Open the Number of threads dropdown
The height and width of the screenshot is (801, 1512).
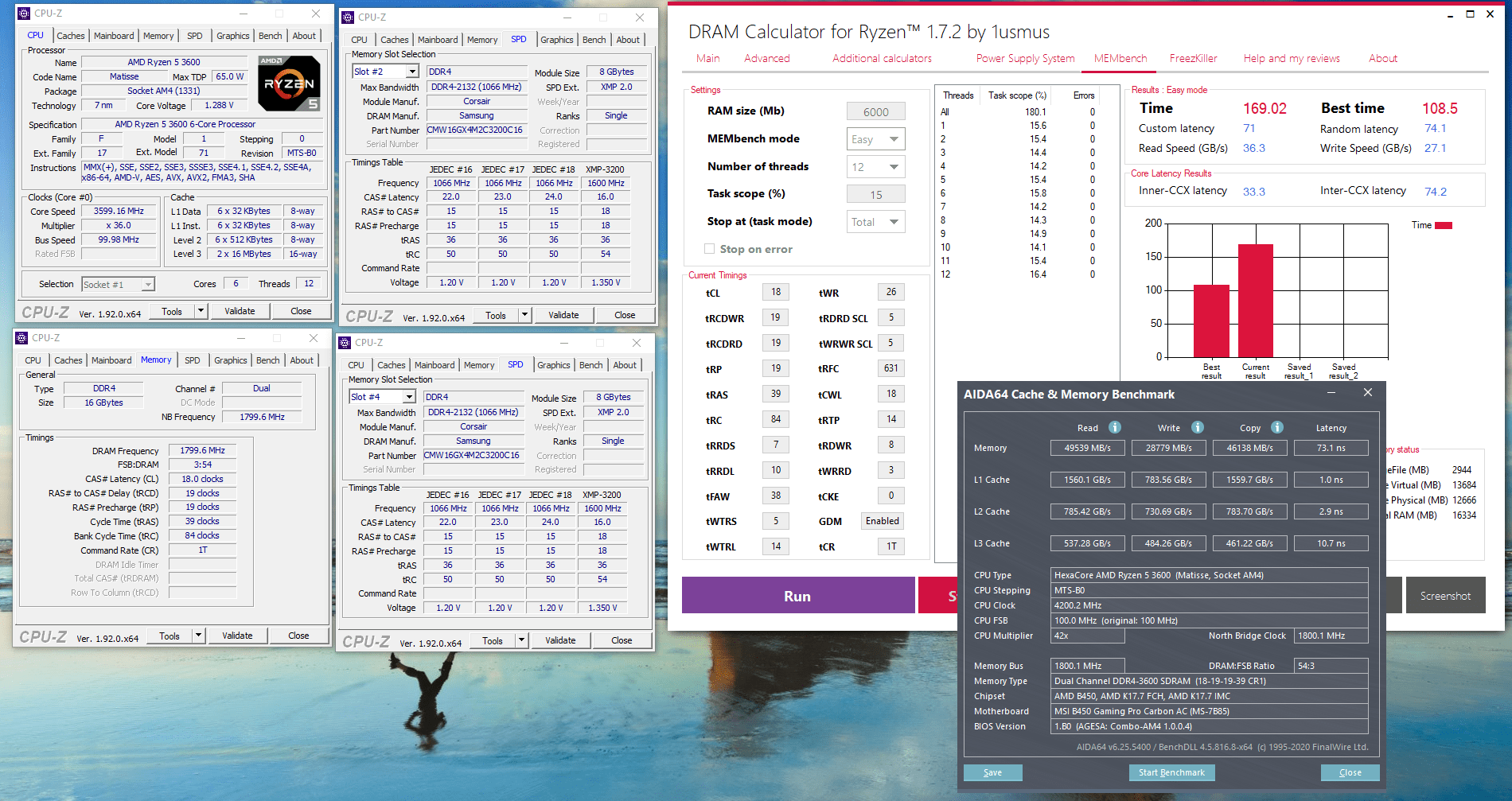875,167
